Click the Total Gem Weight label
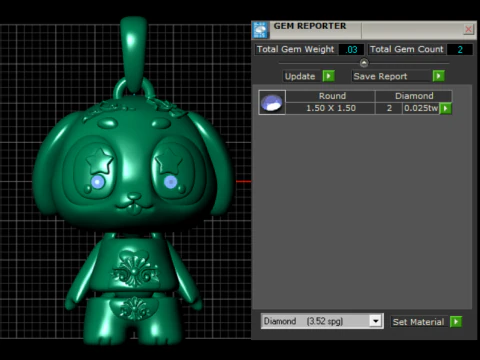The image size is (480, 360). coord(295,49)
